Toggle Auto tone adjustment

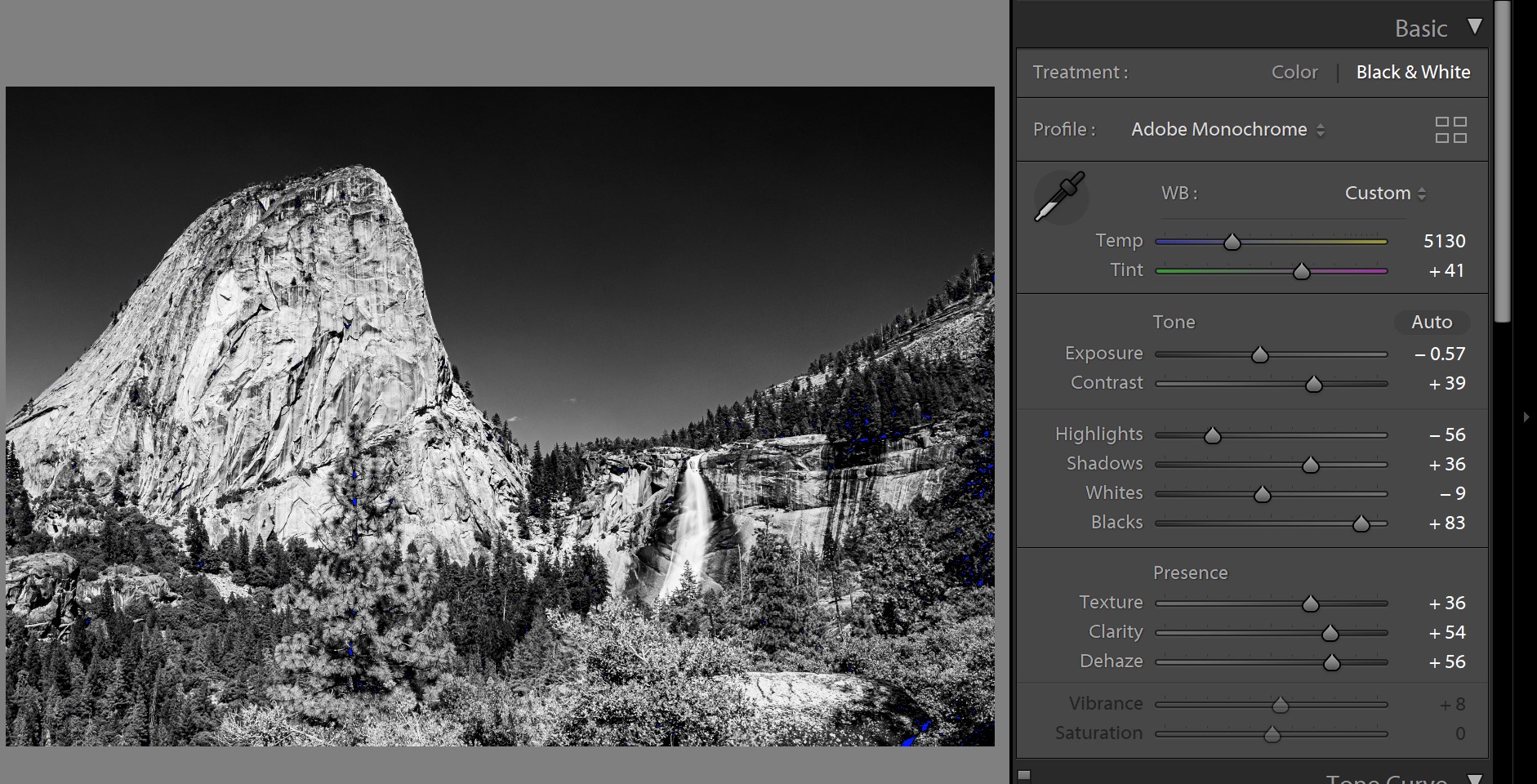[1431, 322]
